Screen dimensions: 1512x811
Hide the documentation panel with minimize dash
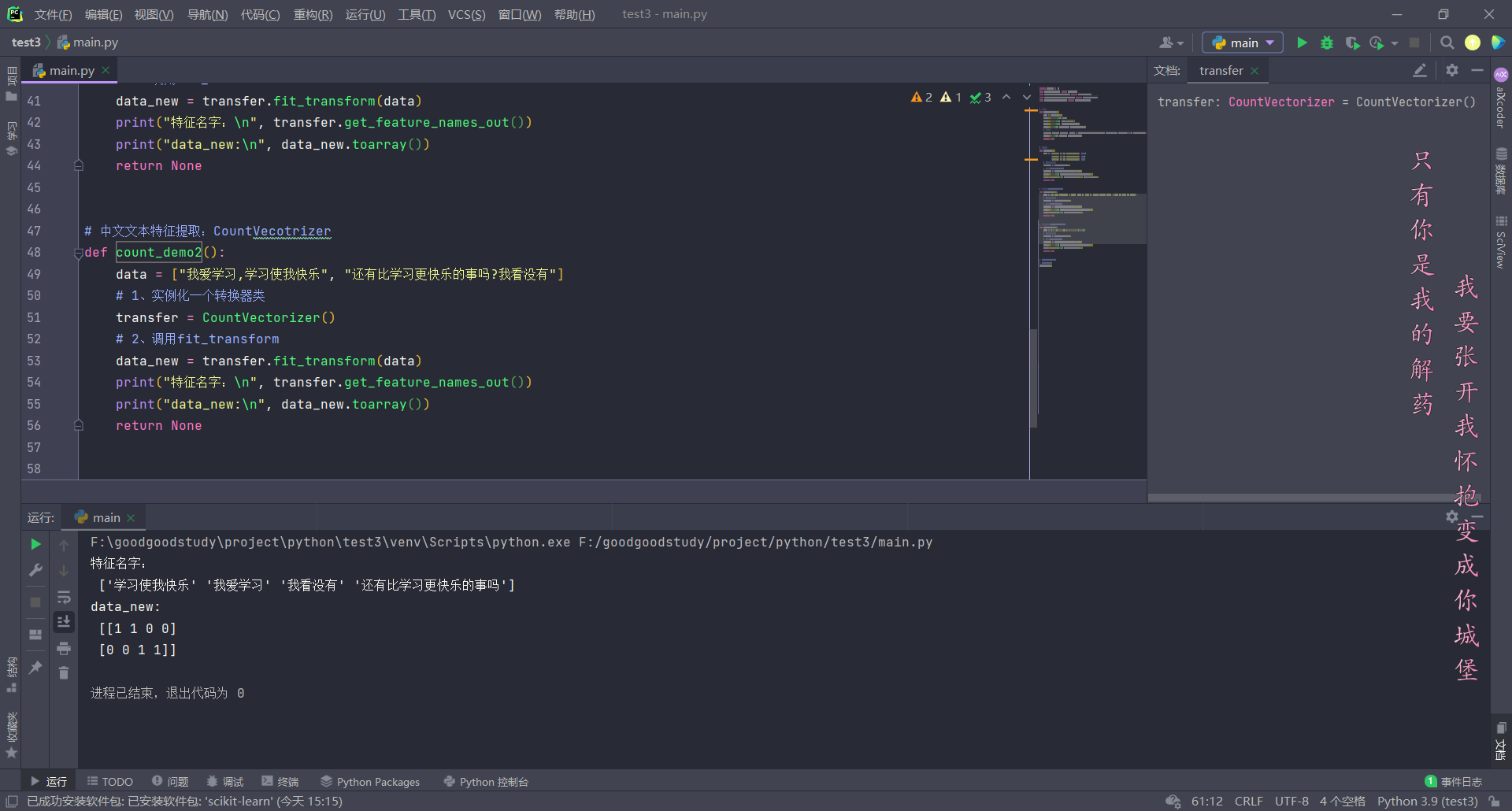pos(1477,70)
